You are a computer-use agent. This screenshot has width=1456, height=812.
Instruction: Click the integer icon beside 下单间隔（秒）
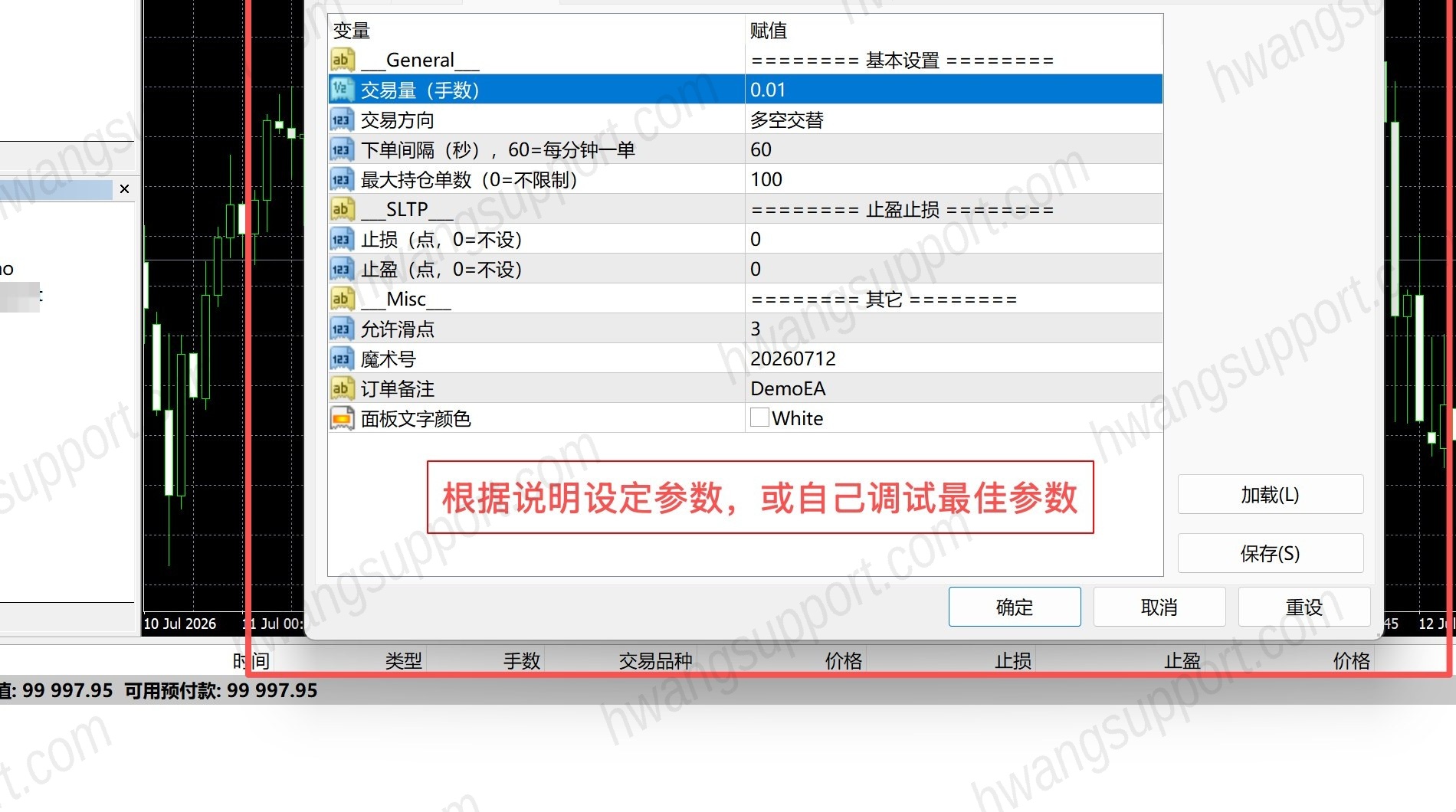(x=342, y=149)
